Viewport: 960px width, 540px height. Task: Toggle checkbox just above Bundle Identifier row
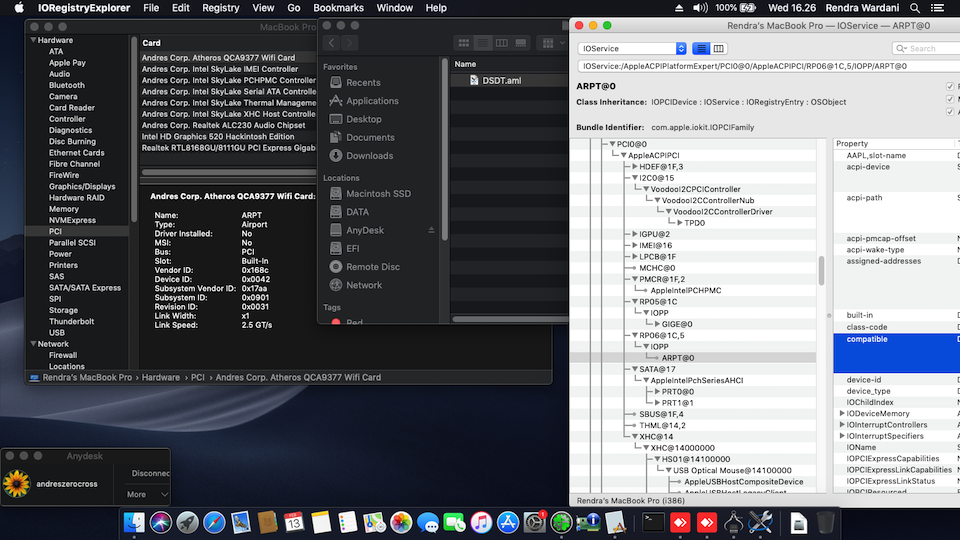pyautogui.click(x=950, y=111)
